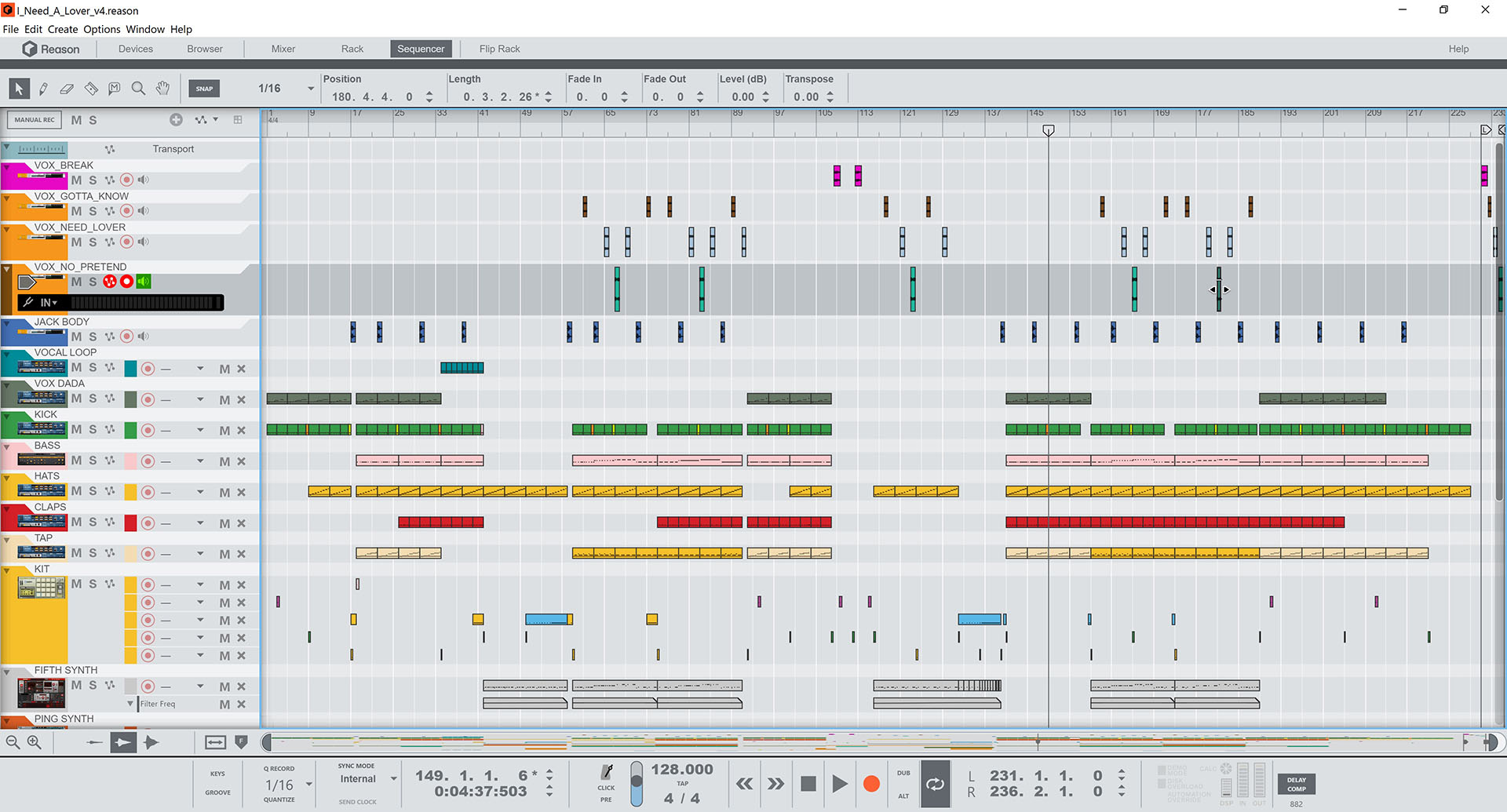Open the 1/16 snap value dropdown

[311, 89]
